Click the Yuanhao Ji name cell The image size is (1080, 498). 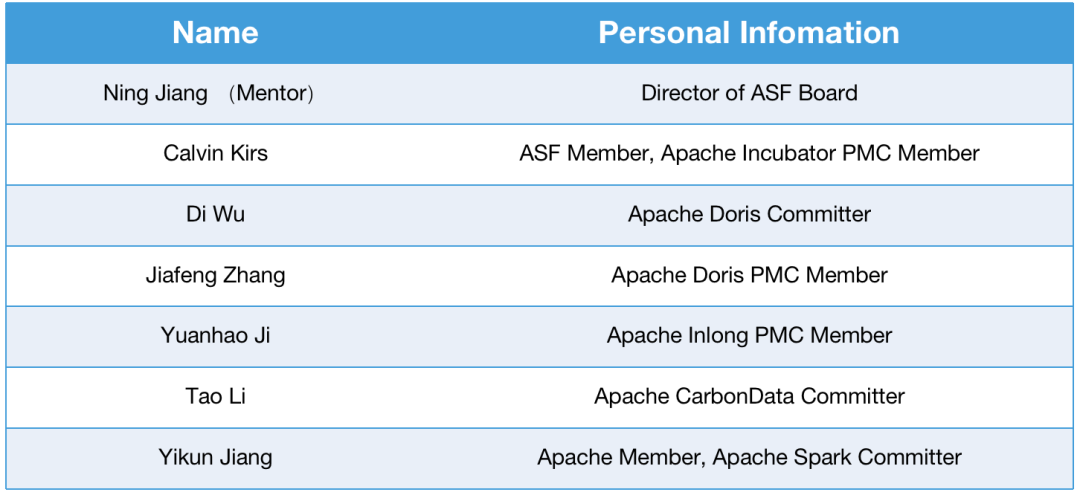point(215,336)
